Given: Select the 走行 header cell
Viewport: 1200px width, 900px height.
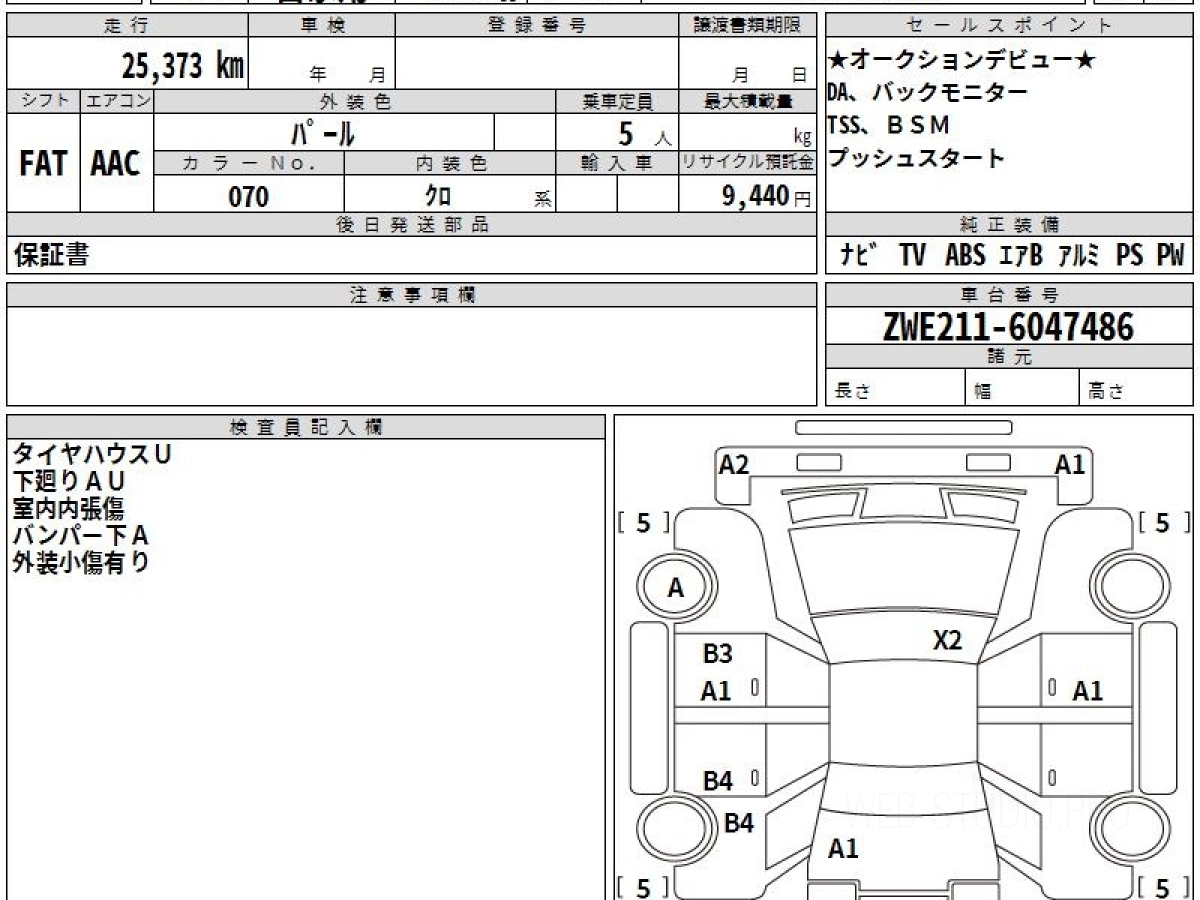Looking at the screenshot, I should coord(127,26).
